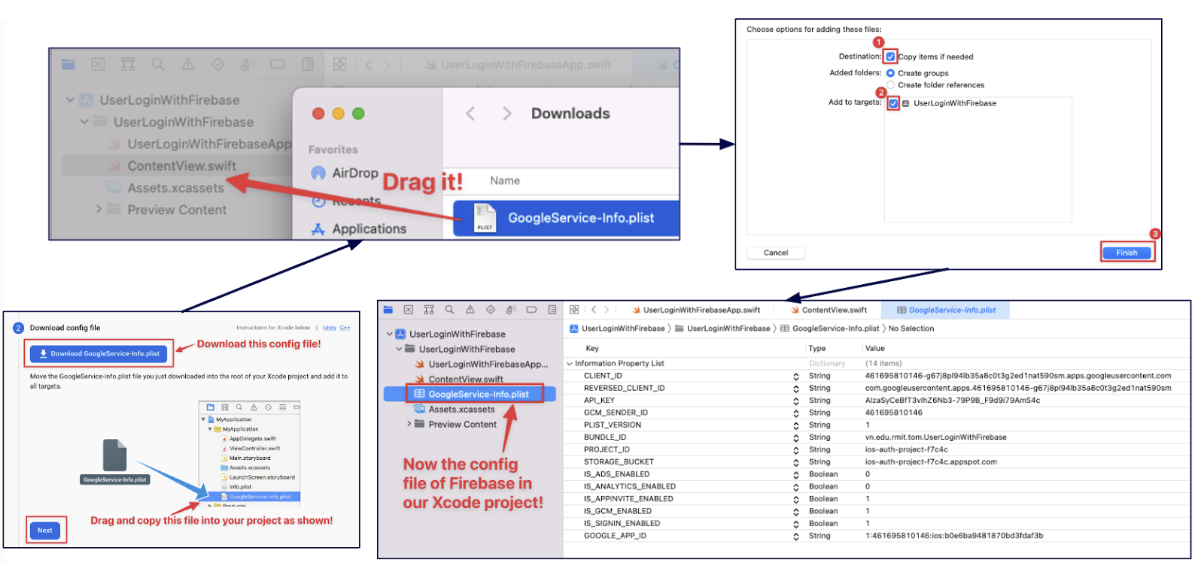Toggle the UserLoginWithFirebase target checkbox in 'Add to targets'
The width and height of the screenshot is (1200, 567).
(x=892, y=103)
